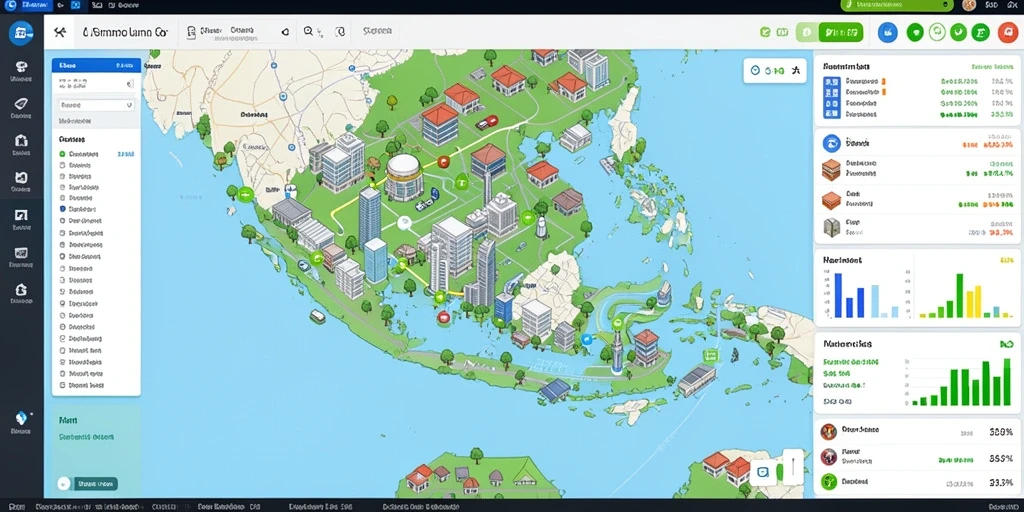This screenshot has width=1024, height=512.
Task: Open the leaf icon in the left sidebar
Action: coord(21,103)
